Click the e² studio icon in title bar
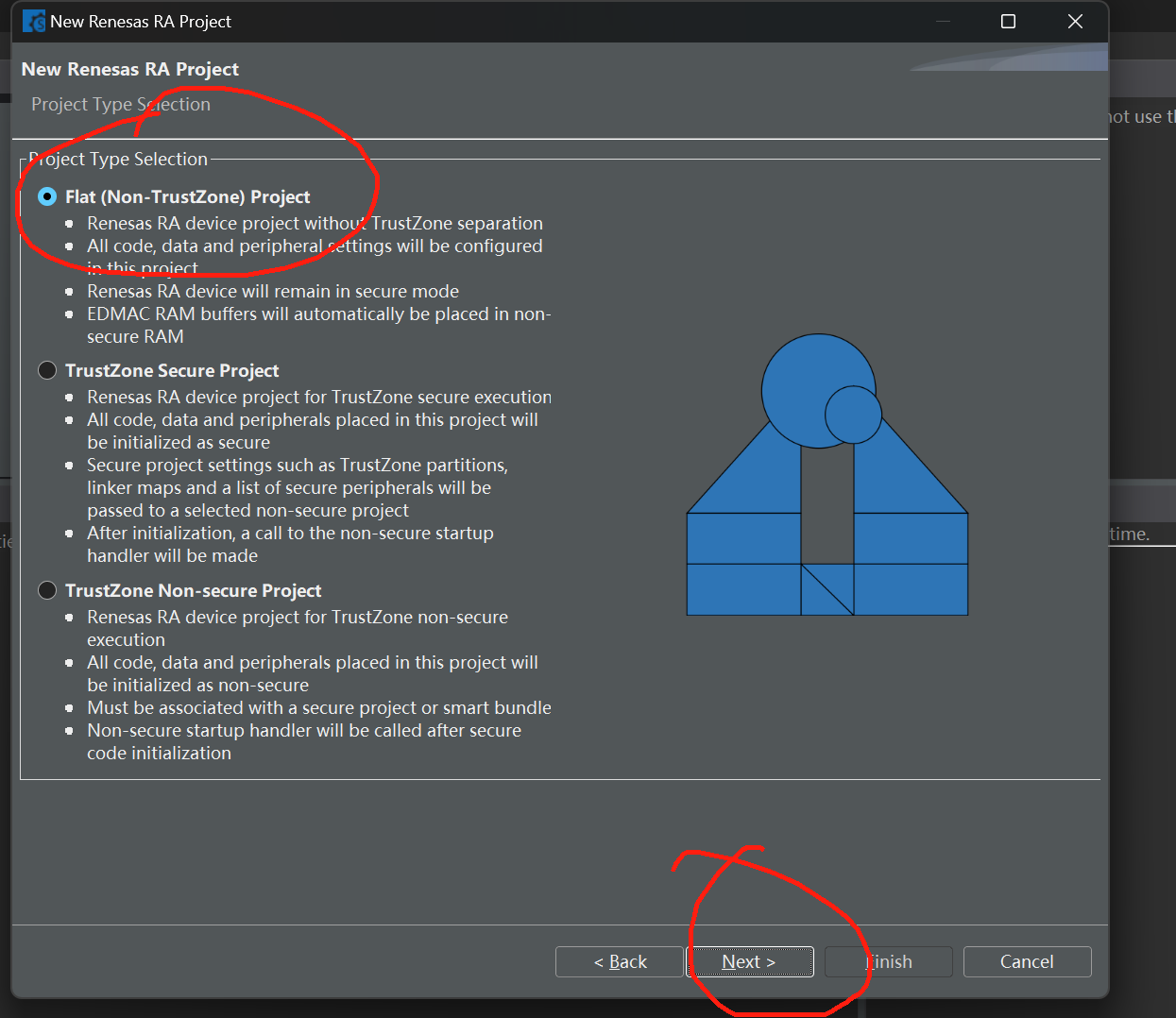This screenshot has height=1018, width=1176. coord(34,21)
